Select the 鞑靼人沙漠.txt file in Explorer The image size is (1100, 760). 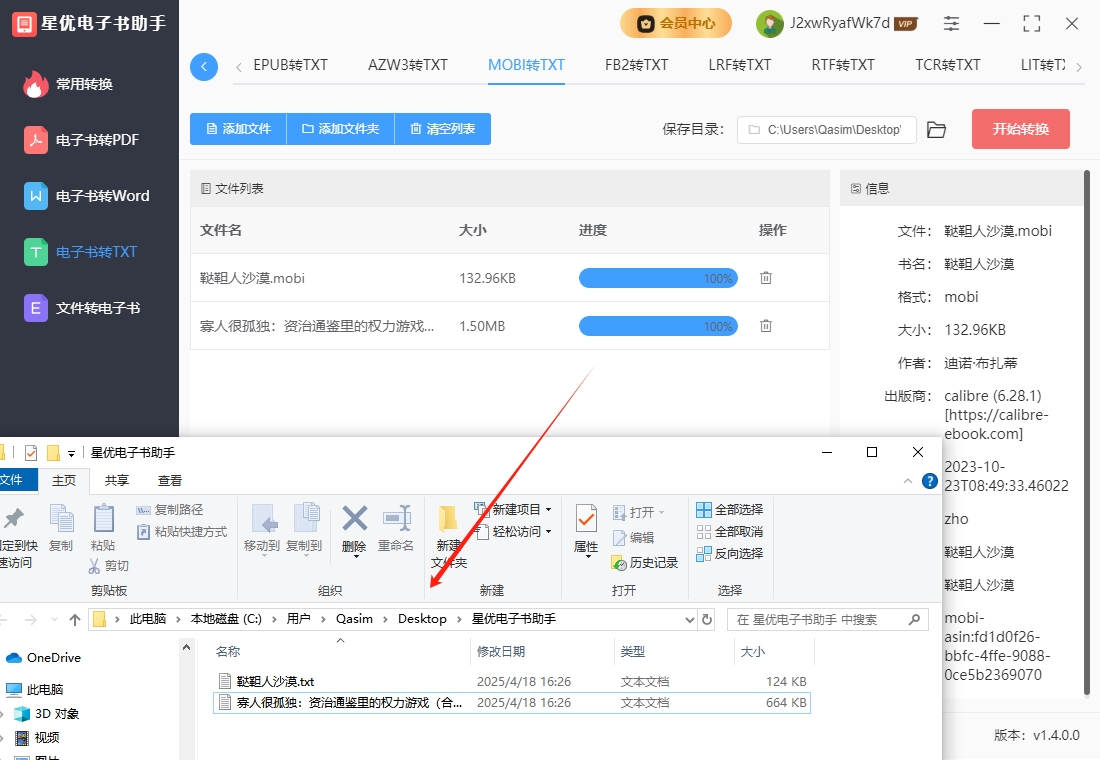(x=512, y=681)
